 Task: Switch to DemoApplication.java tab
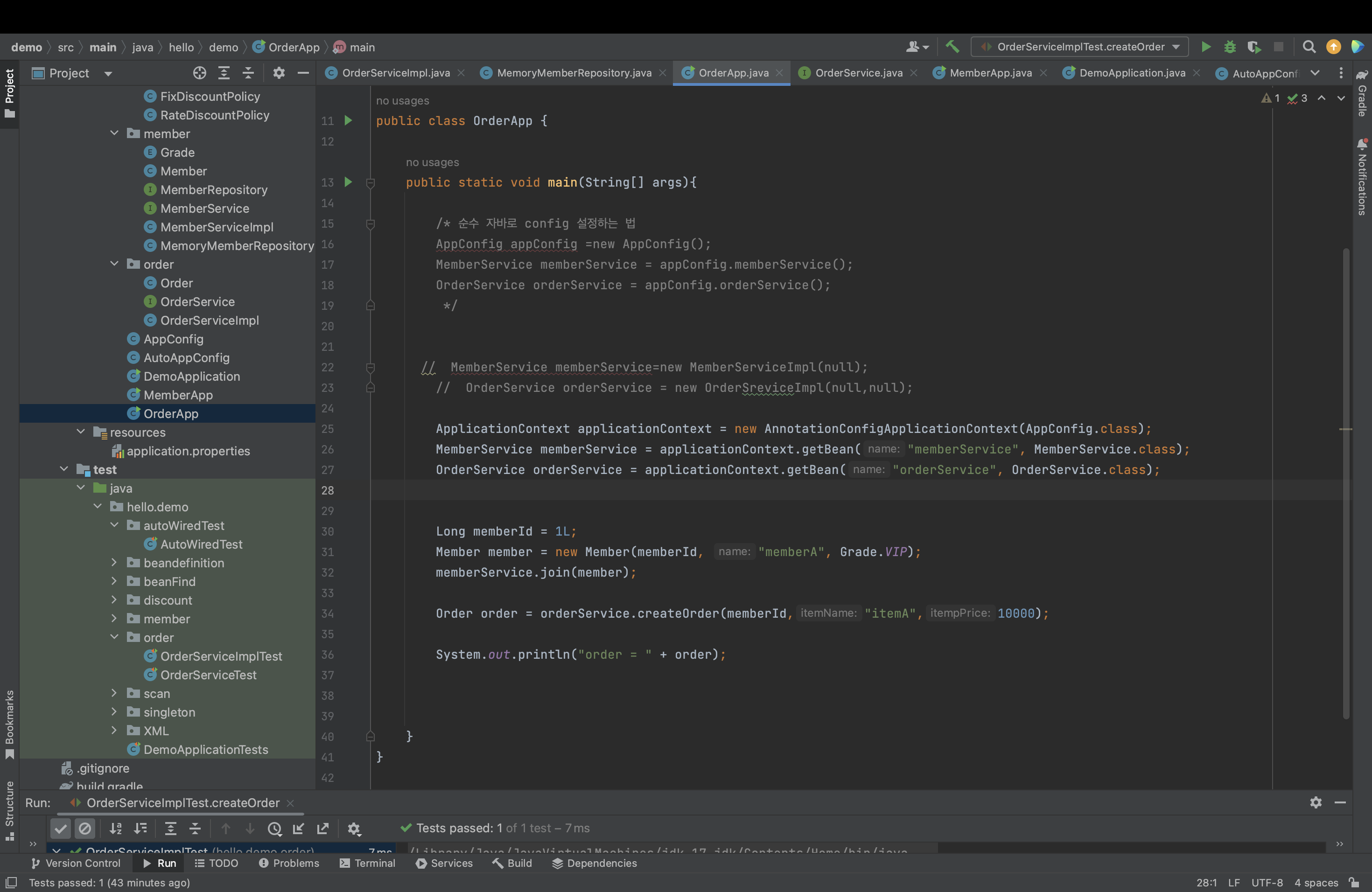(x=1132, y=73)
